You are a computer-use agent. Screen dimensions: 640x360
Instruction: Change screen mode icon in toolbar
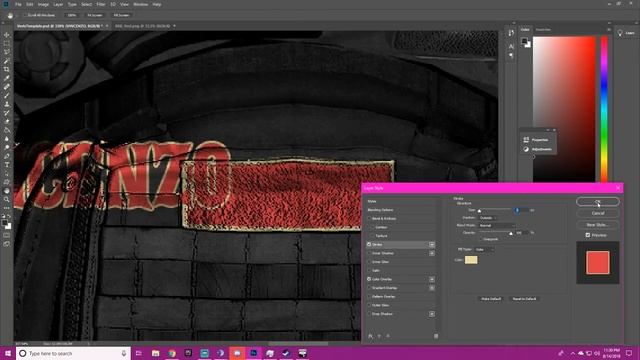7,244
